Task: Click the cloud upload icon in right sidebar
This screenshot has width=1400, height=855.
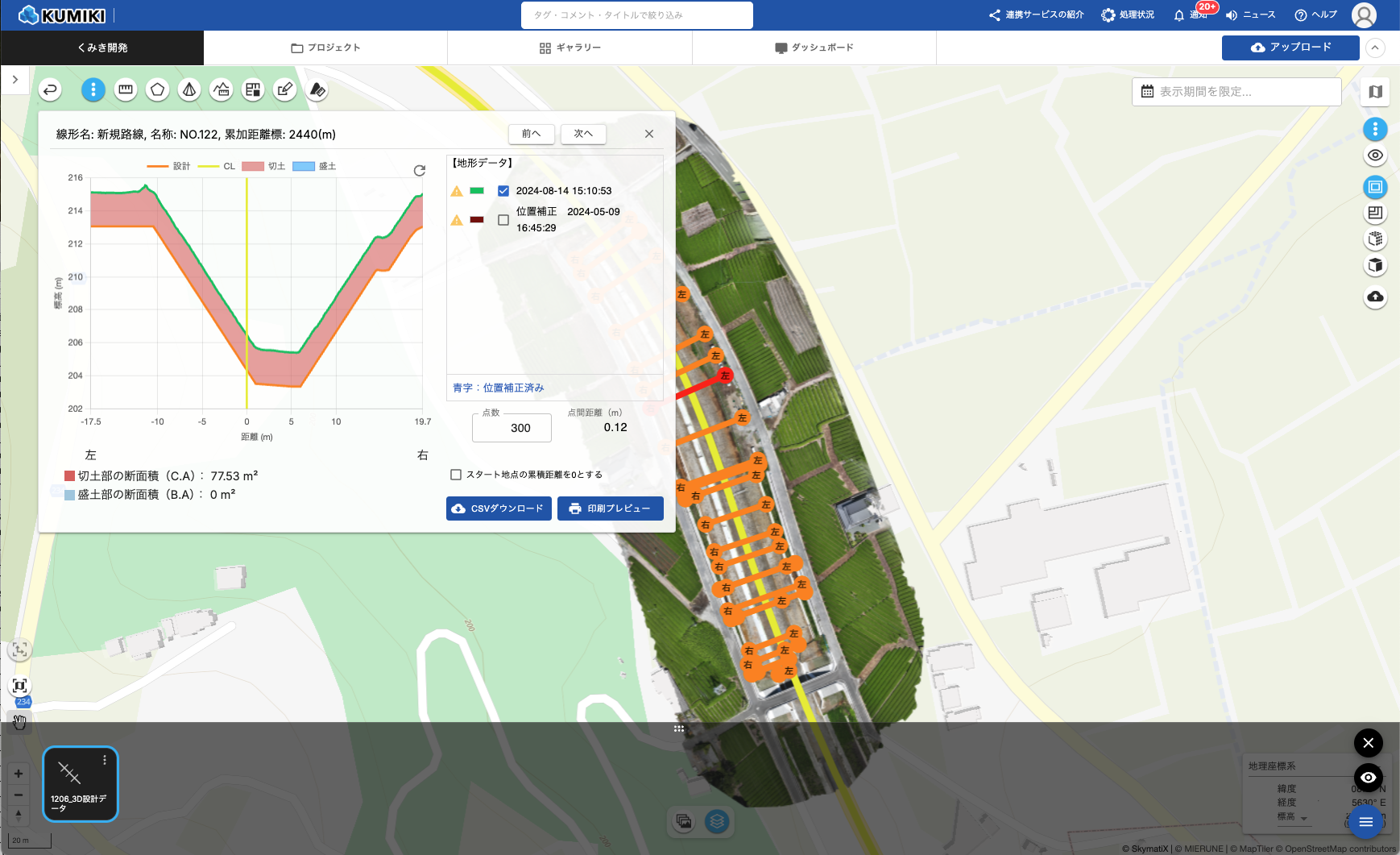Action: tap(1375, 297)
